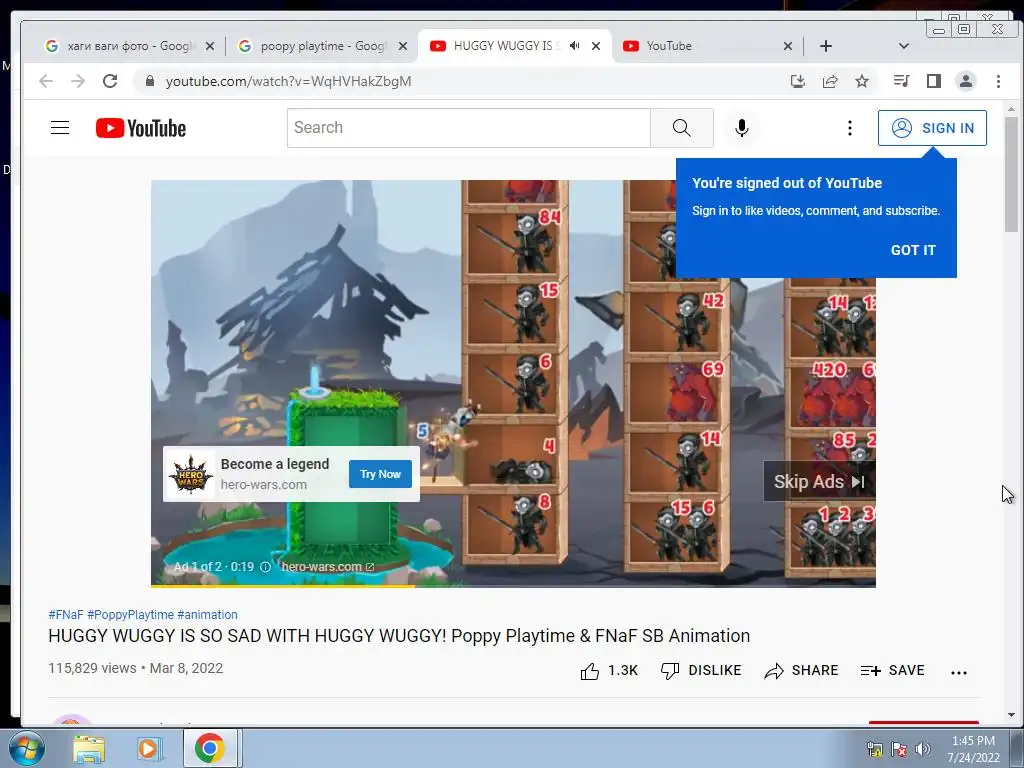The height and width of the screenshot is (768, 1024).
Task: Open Windows Media Player from taskbar
Action: coord(149,748)
